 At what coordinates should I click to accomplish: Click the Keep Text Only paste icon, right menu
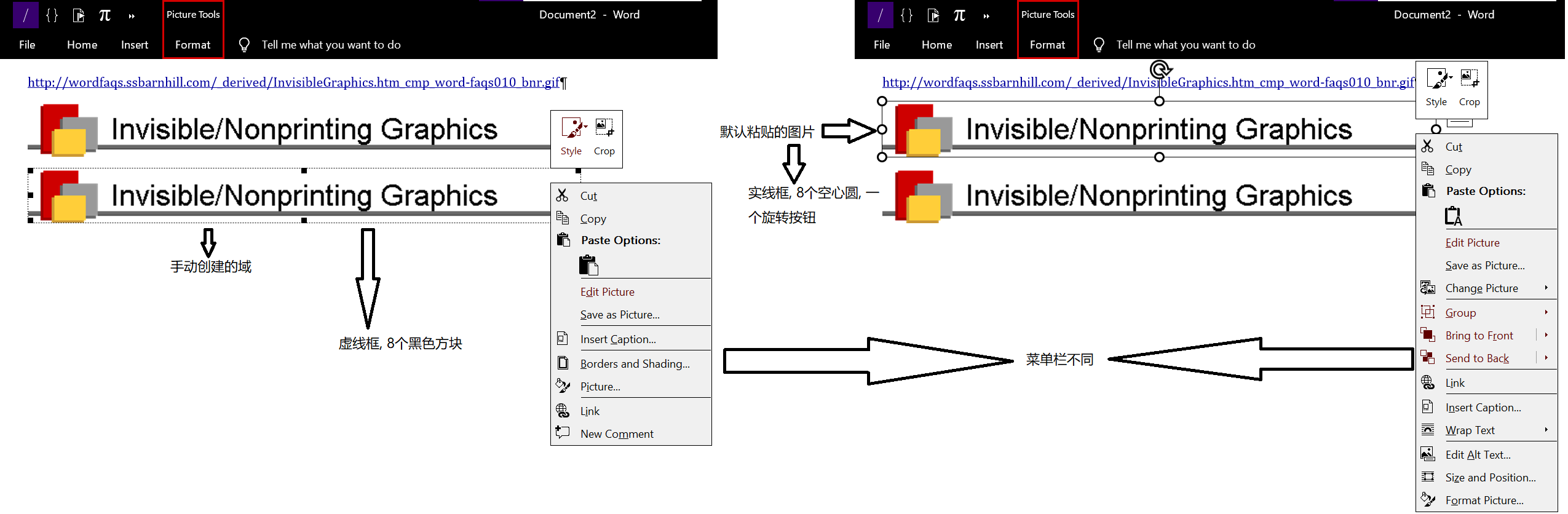tap(1453, 216)
